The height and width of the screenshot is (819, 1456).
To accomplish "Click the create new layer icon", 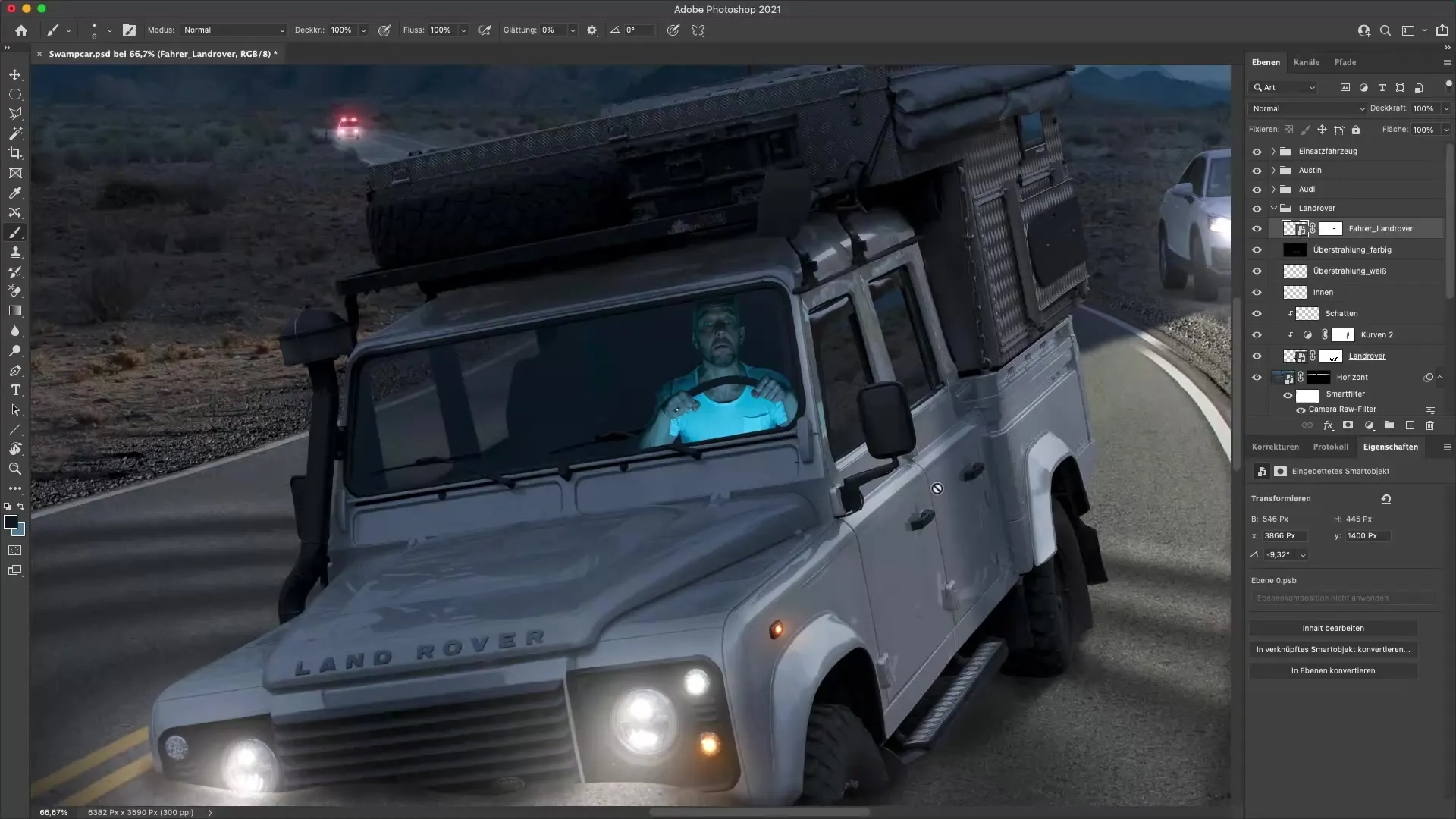I will (1410, 426).
